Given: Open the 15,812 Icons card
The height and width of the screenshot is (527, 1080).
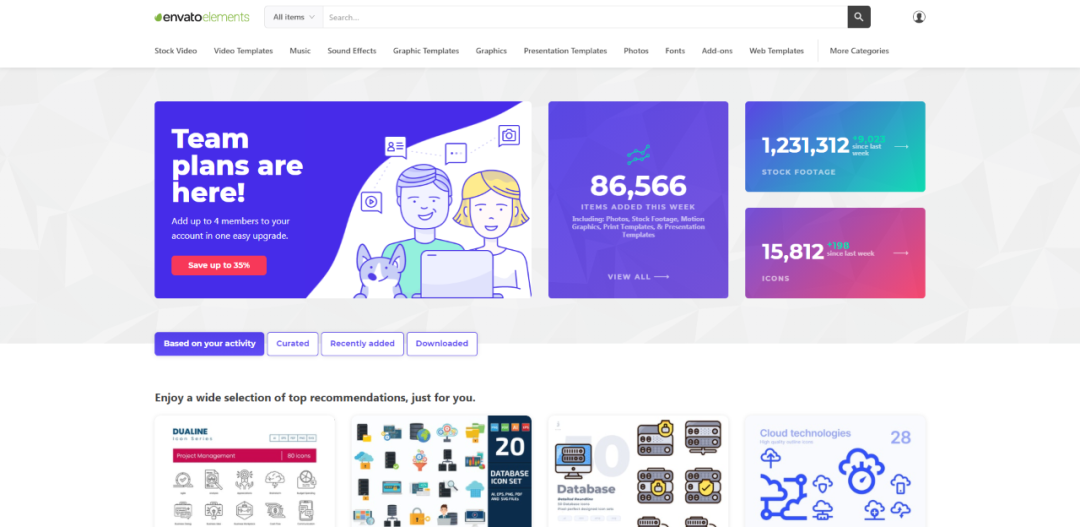Looking at the screenshot, I should pos(835,253).
